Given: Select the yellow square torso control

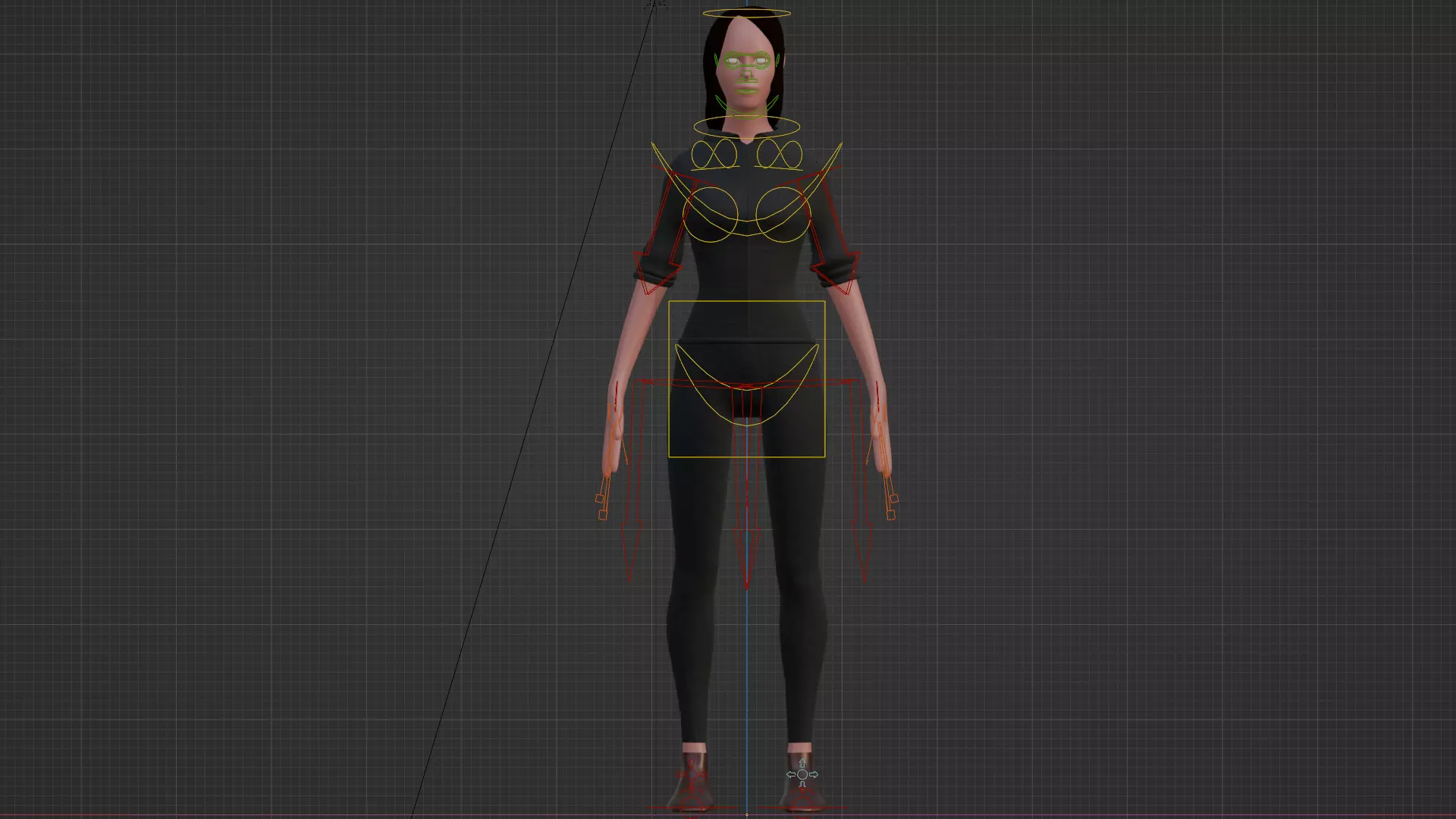Looking at the screenshot, I should click(746, 379).
